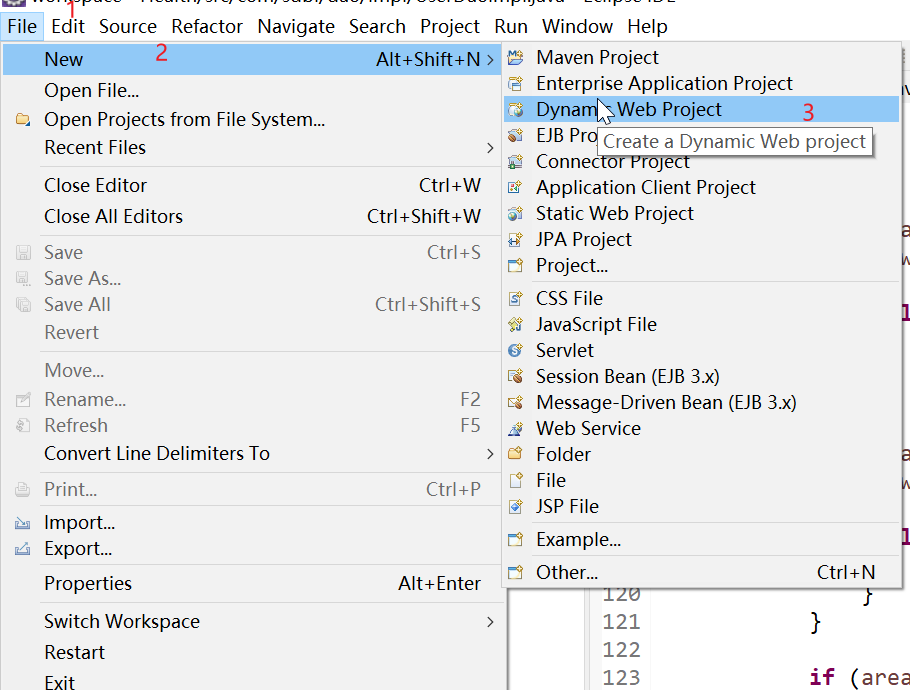
Task: Click the JSP File icon
Action: pyautogui.click(x=516, y=507)
